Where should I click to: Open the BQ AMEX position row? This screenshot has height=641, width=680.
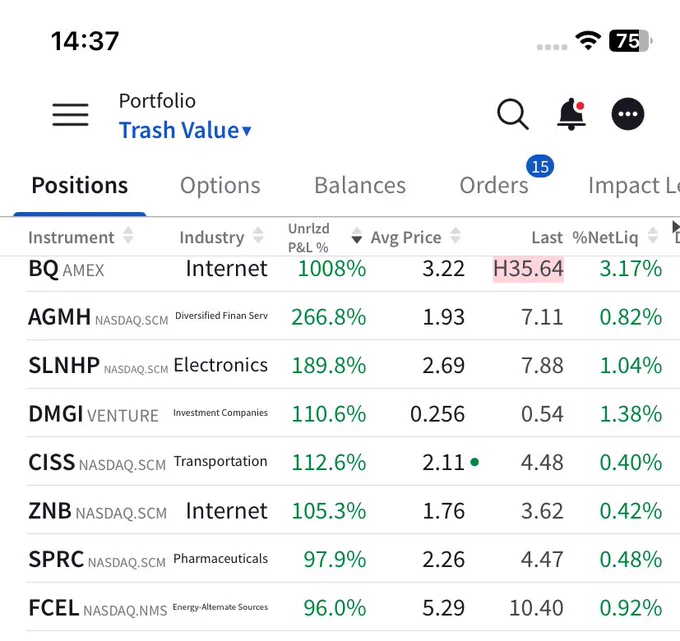(x=345, y=269)
